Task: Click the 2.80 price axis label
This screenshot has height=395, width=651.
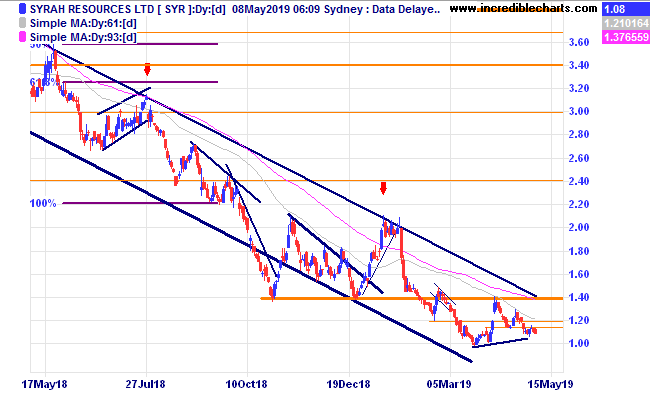Action: click(578, 135)
